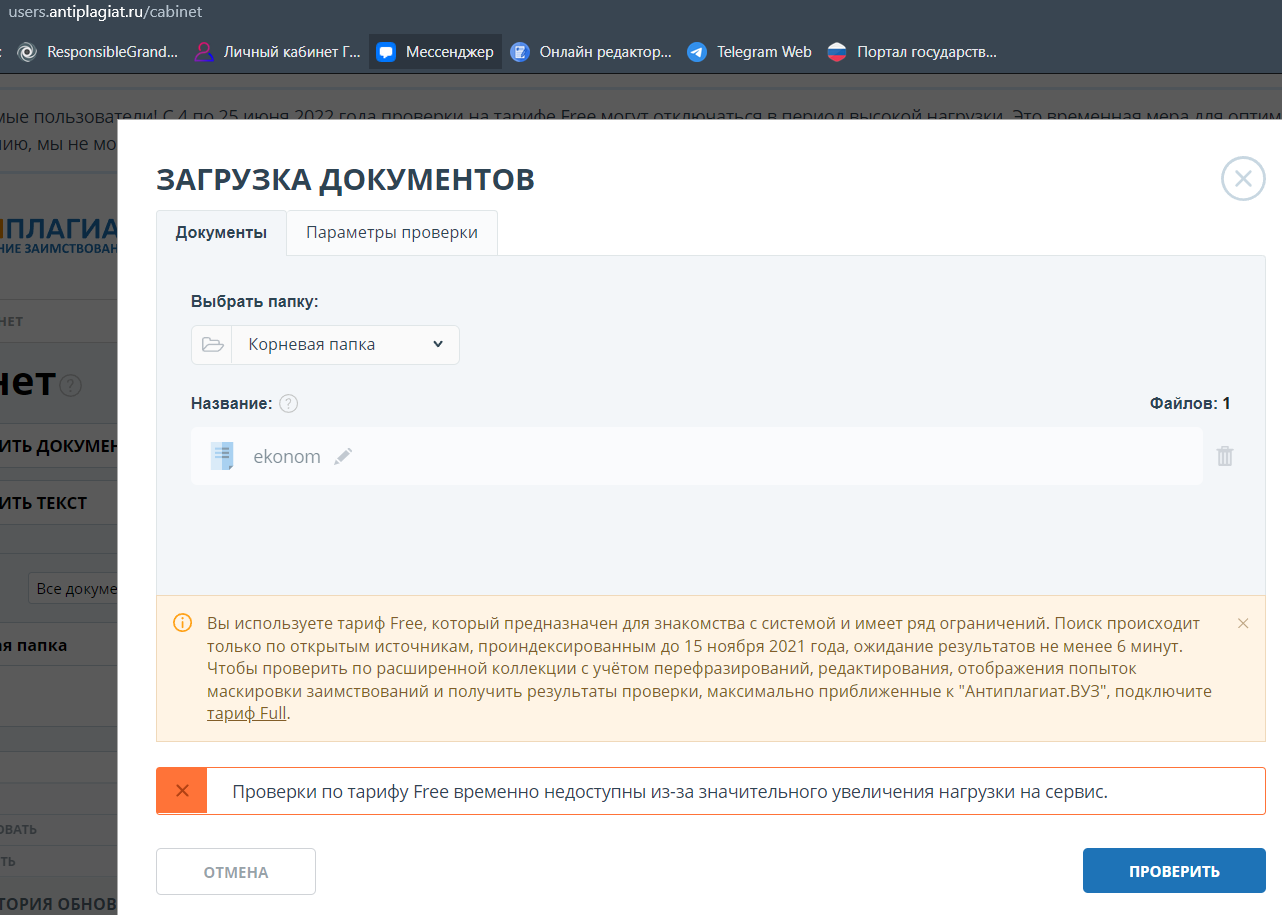Click help icon beside cabinet heading
The image size is (1282, 915).
[x=70, y=386]
